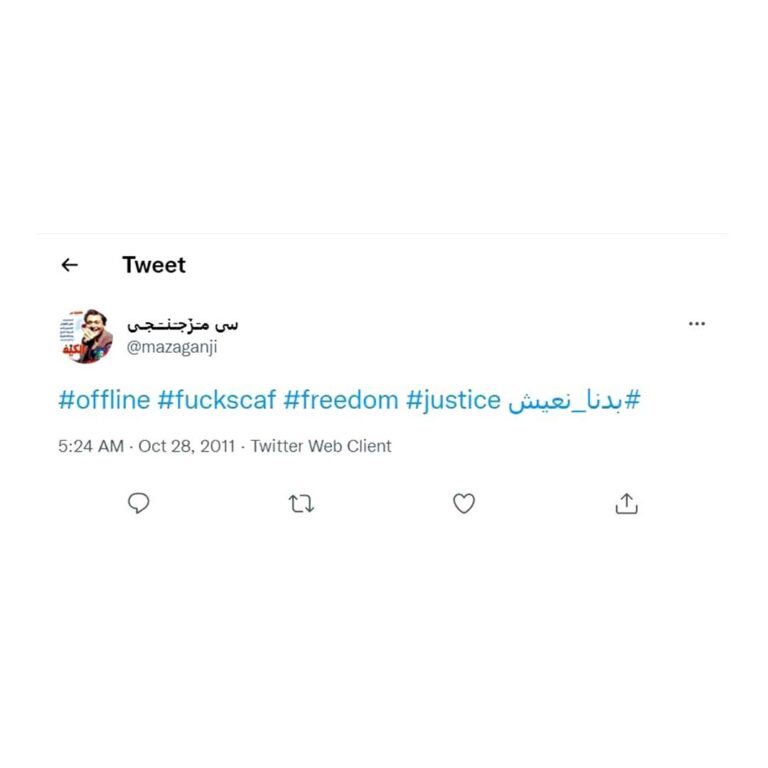768x768 pixels.
Task: Open the Arabic hashtag at line end
Action: pyautogui.click(x=574, y=401)
